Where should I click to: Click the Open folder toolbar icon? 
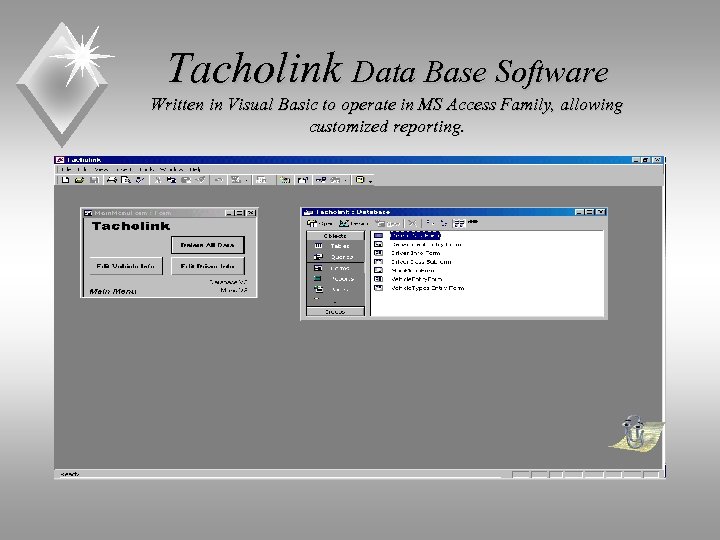pos(79,180)
